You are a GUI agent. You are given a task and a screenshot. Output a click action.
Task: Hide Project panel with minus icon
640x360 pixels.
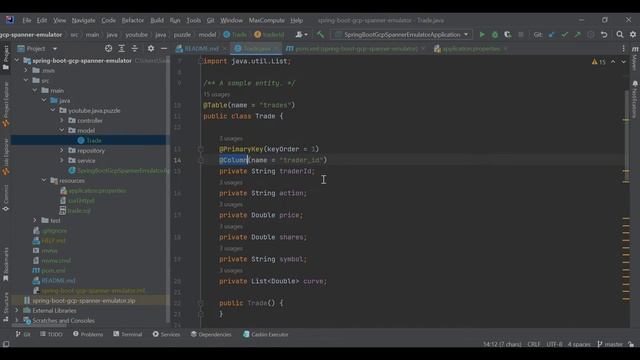pos(164,49)
